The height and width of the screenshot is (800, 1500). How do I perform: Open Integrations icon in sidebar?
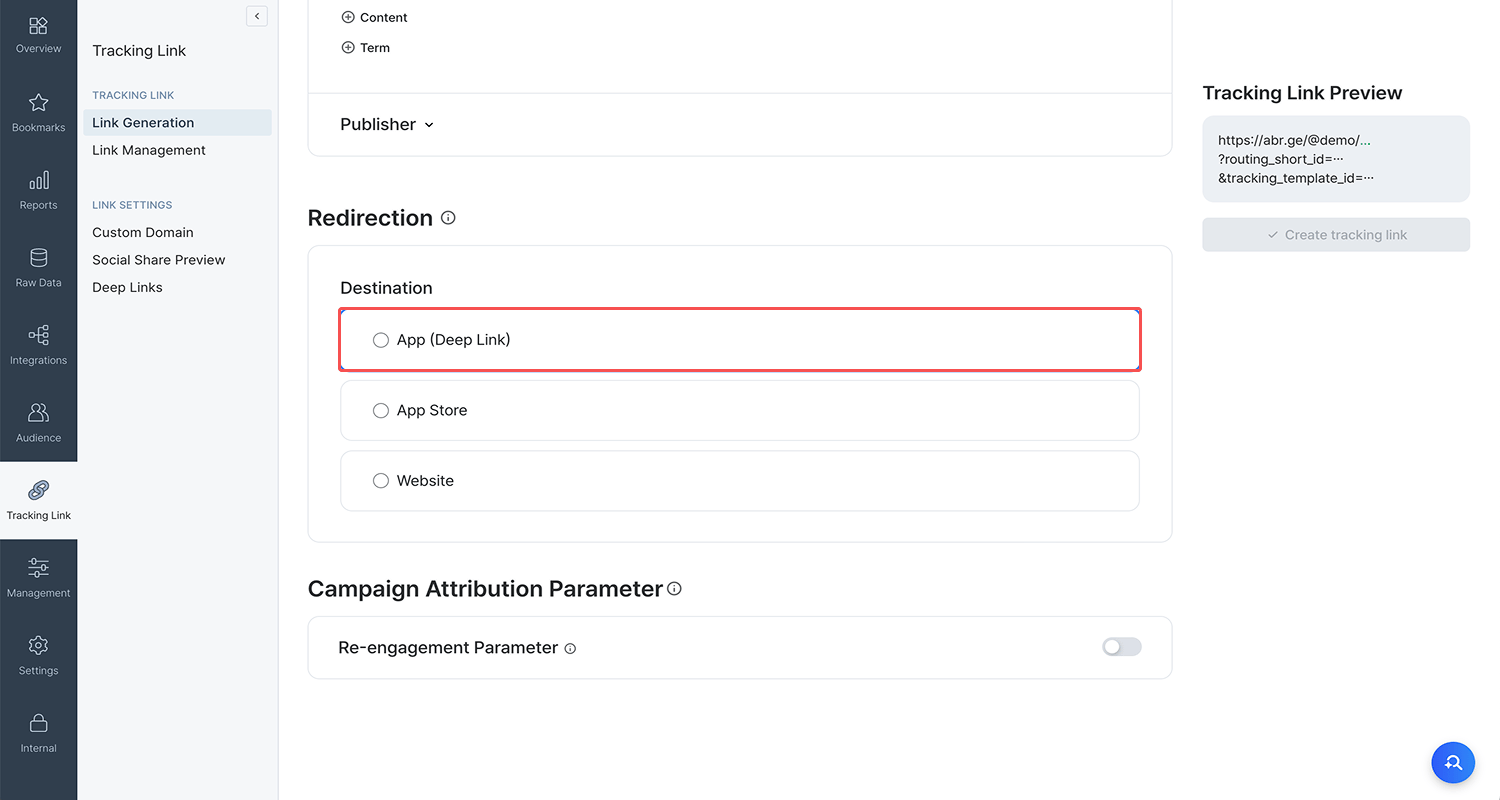tap(38, 335)
